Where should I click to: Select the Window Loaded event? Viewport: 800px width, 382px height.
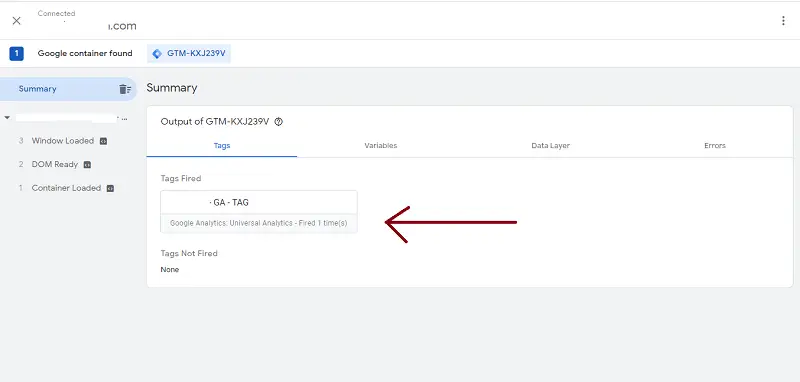(x=62, y=141)
